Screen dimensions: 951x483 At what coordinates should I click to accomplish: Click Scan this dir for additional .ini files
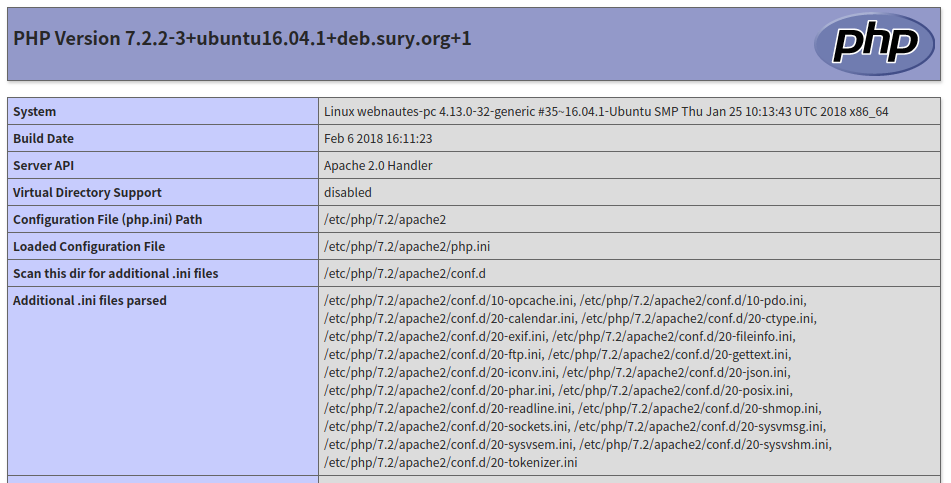116,273
